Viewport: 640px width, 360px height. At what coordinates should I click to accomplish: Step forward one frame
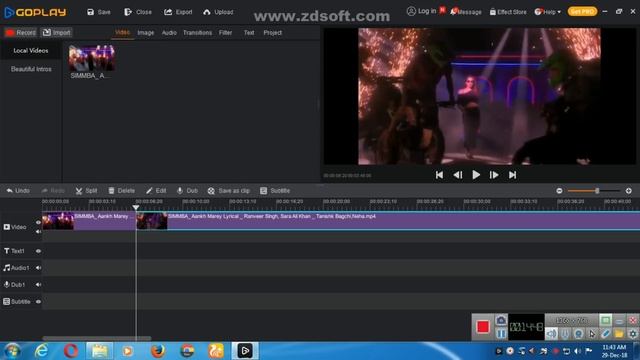tap(494, 175)
